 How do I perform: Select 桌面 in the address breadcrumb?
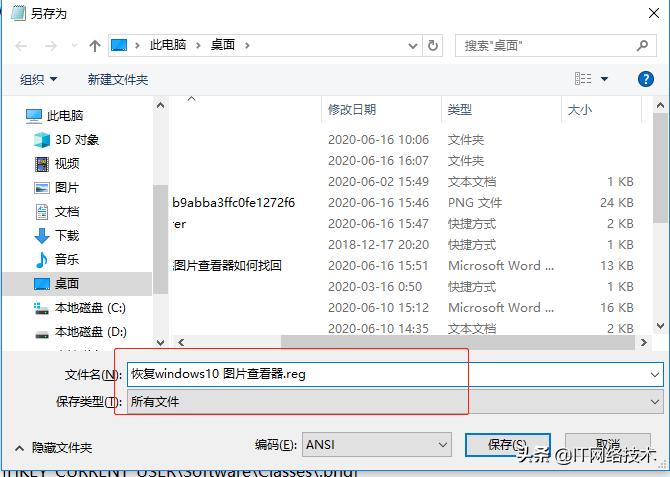coord(223,45)
